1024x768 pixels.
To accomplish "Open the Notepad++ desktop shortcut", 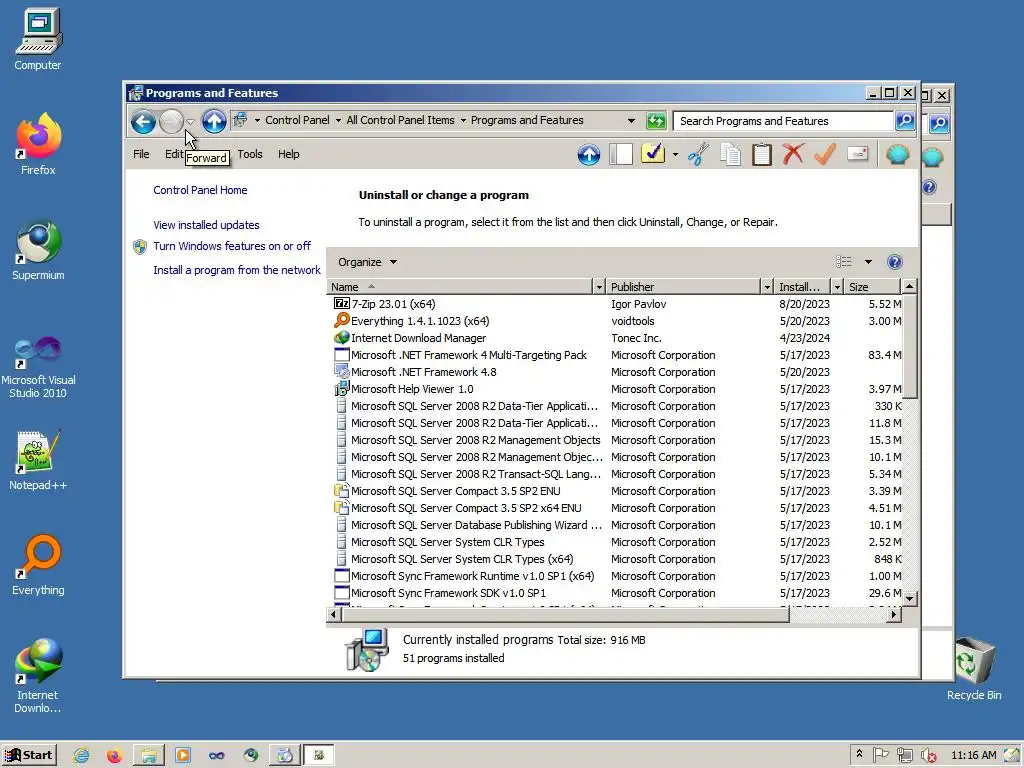I will click(x=38, y=460).
